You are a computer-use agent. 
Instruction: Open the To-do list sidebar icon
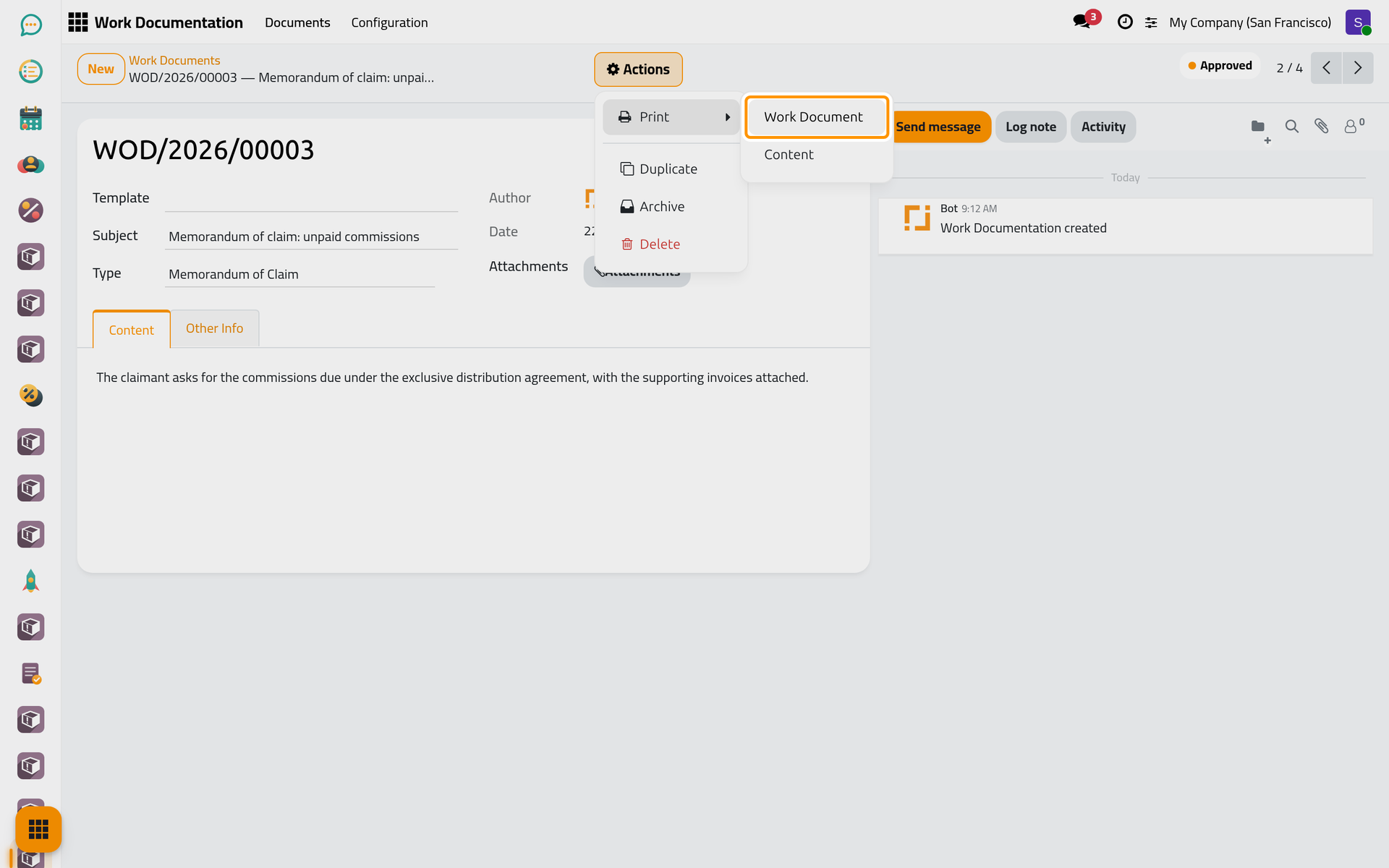[x=30, y=72]
